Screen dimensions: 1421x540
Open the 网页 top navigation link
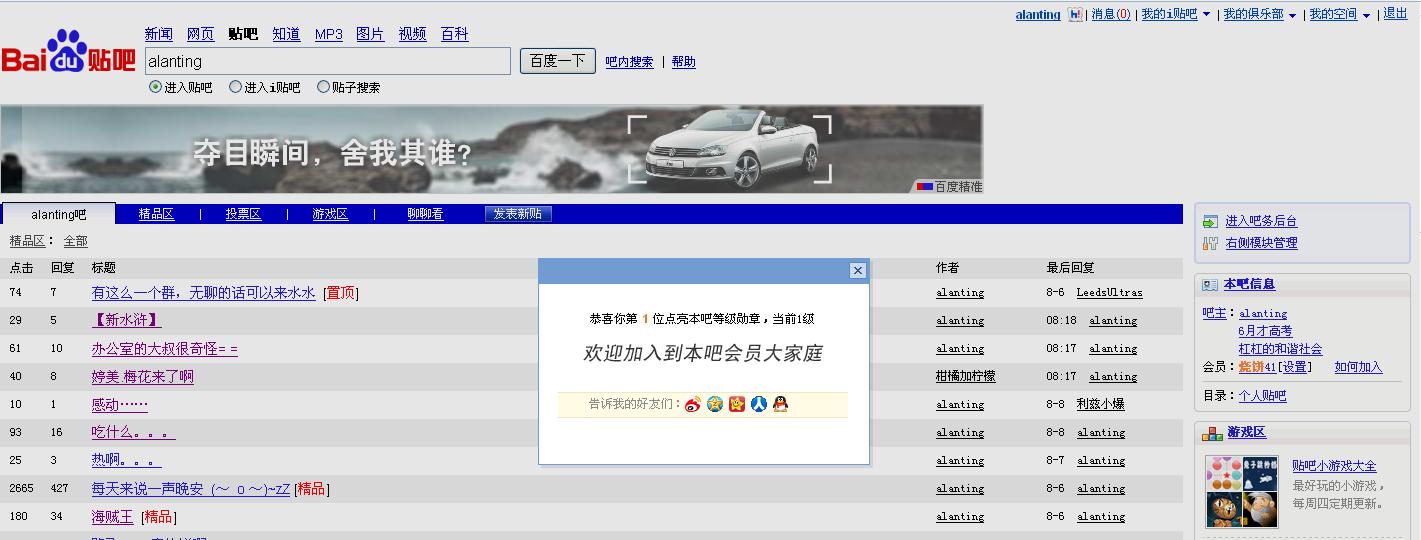point(200,34)
